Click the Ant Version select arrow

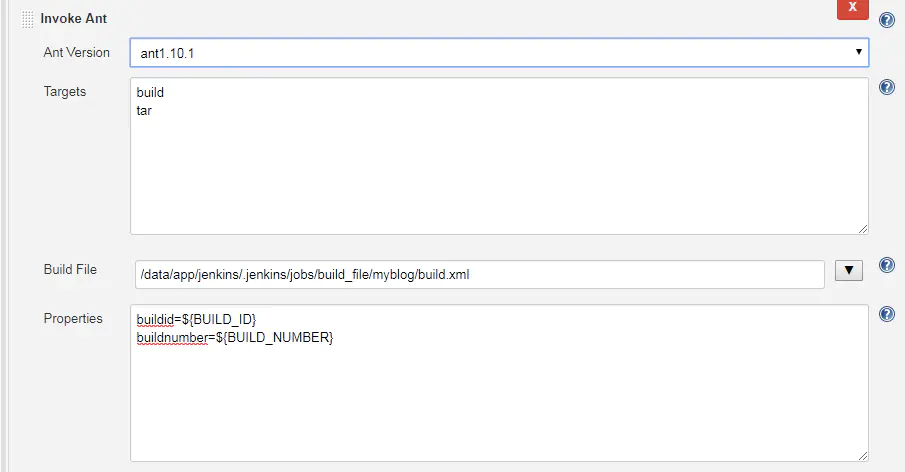pos(858,52)
